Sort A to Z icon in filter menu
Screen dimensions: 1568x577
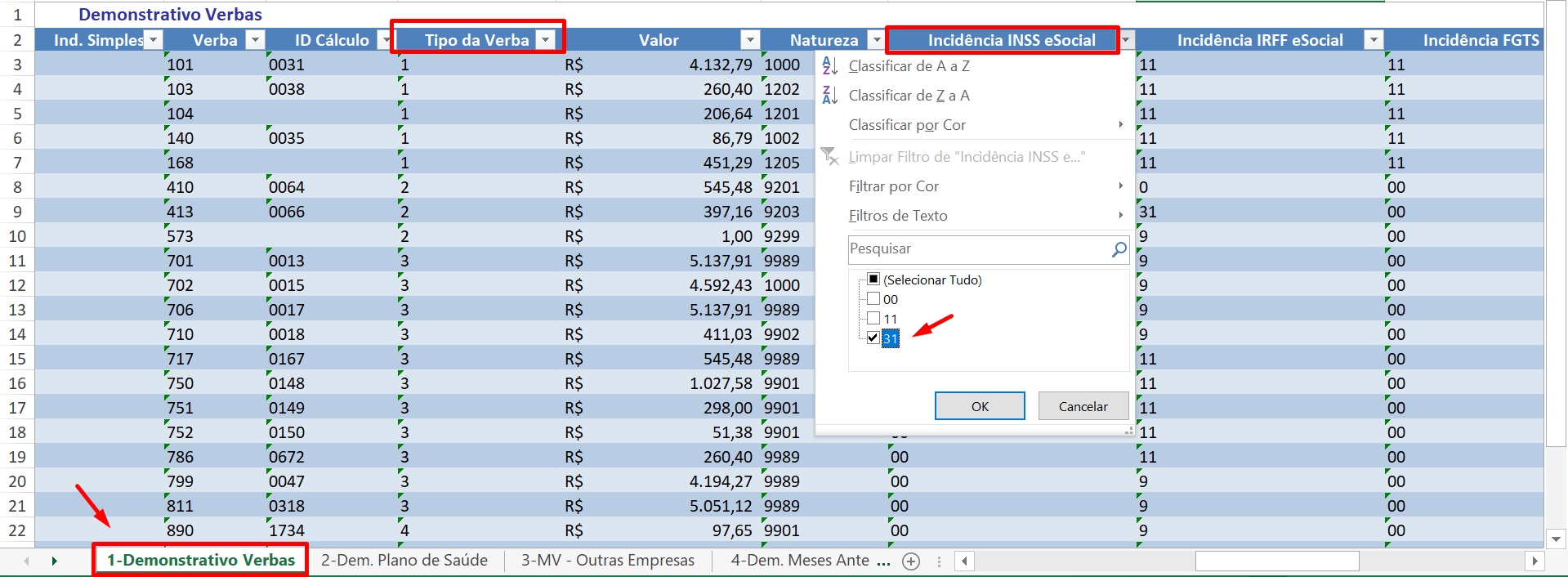pos(829,66)
